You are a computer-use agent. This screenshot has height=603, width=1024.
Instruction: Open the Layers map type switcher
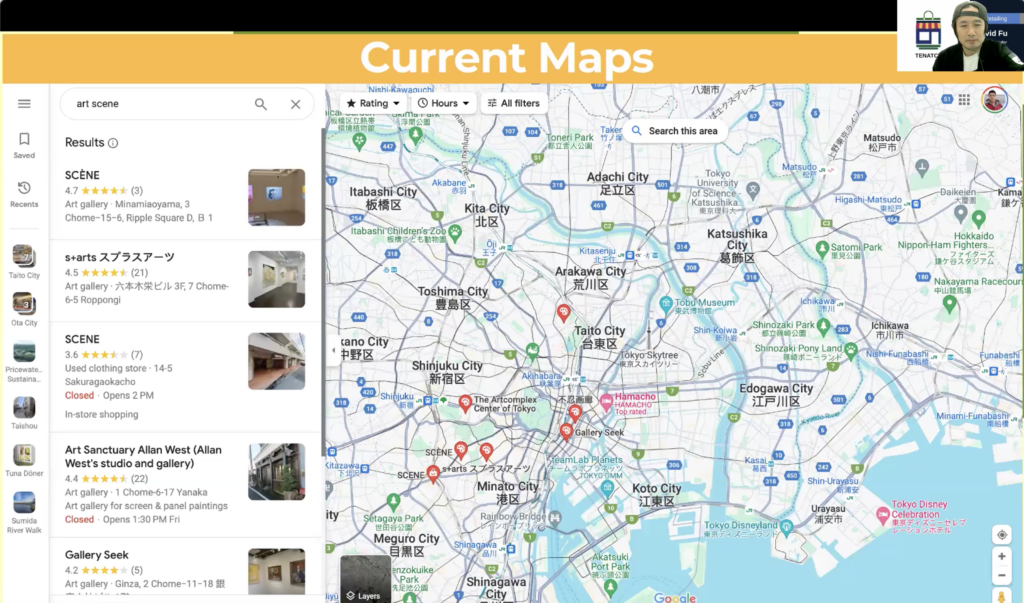(365, 579)
